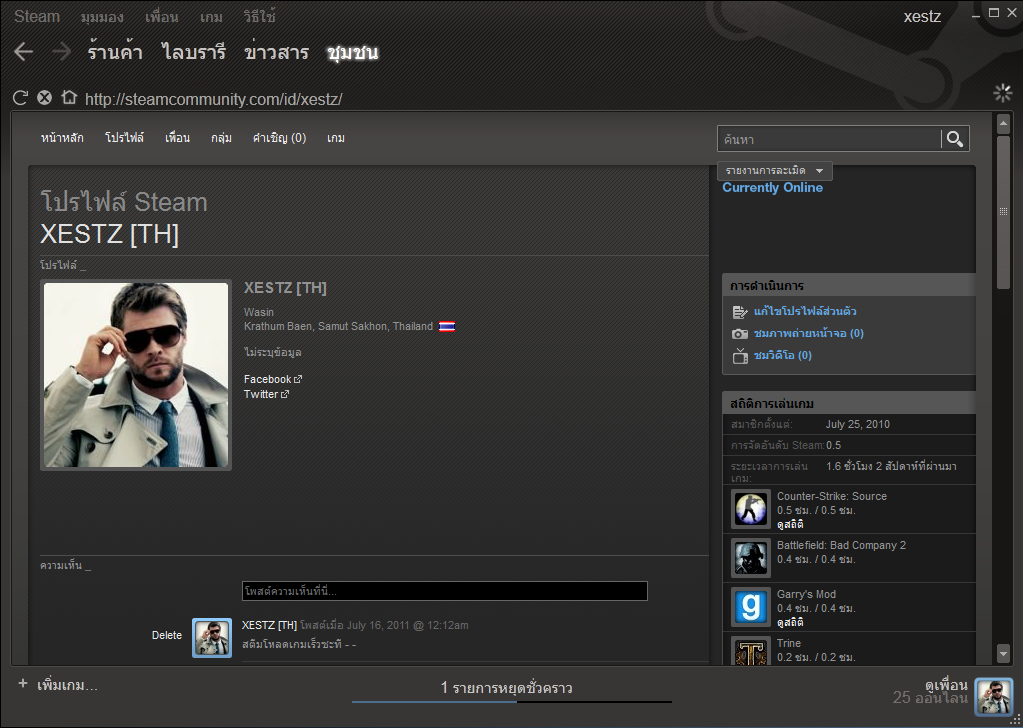Open the วิธีใช้ help menu

point(259,17)
